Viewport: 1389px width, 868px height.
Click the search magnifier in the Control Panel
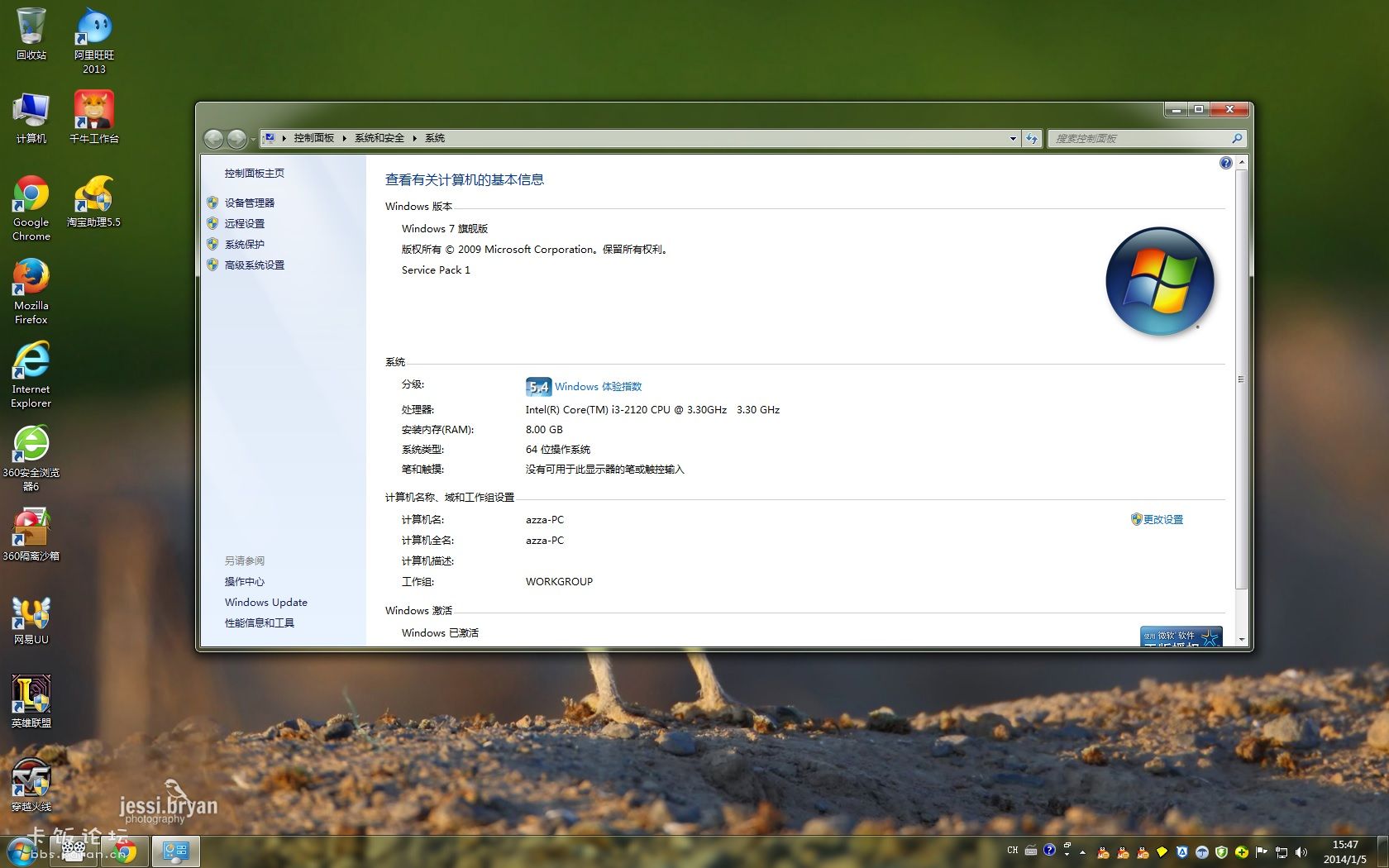1237,138
